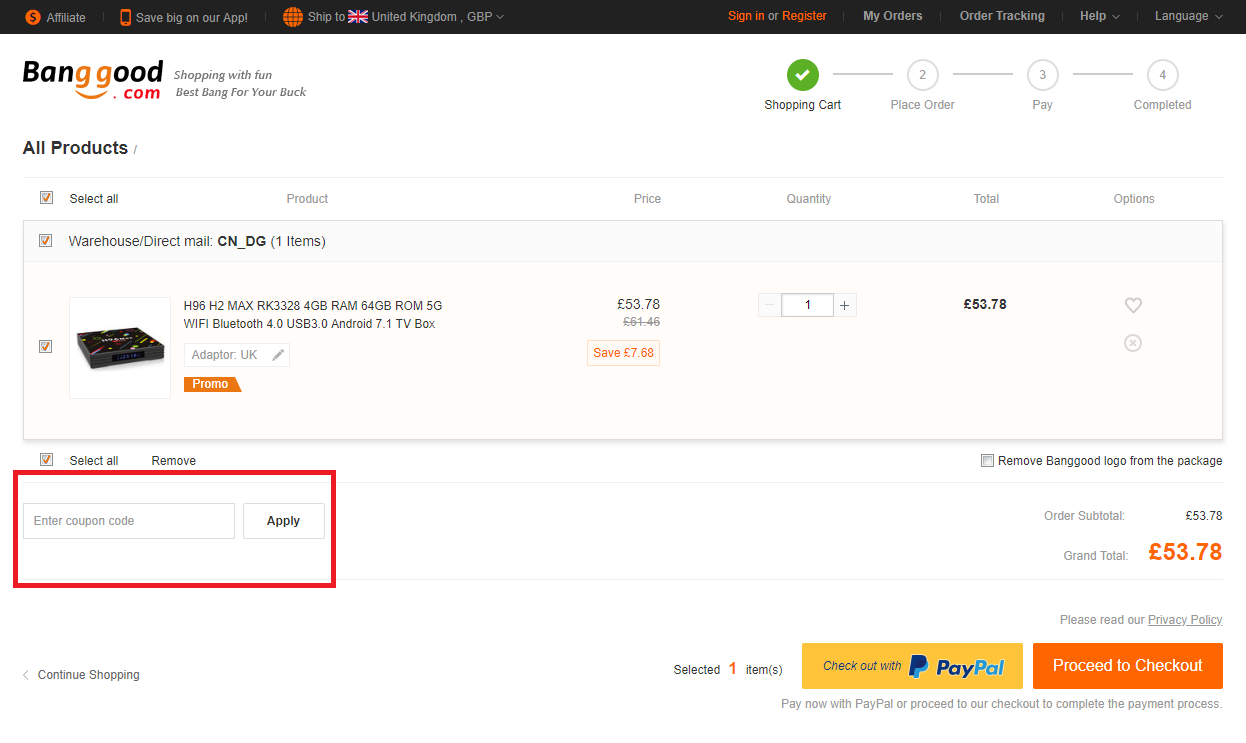Viewport: 1246px width, 743px height.
Task: Edit adaptor option with pencil icon
Action: click(x=278, y=355)
